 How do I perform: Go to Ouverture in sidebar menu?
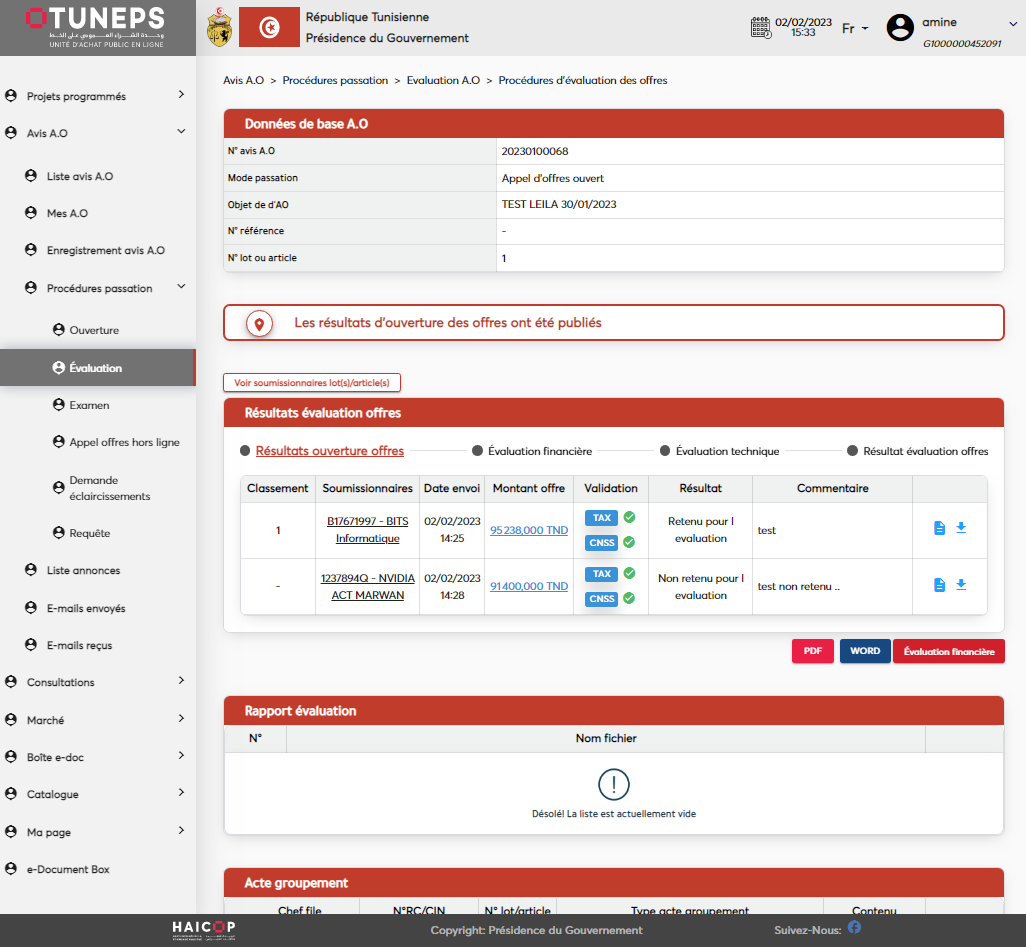pyautogui.click(x=94, y=330)
